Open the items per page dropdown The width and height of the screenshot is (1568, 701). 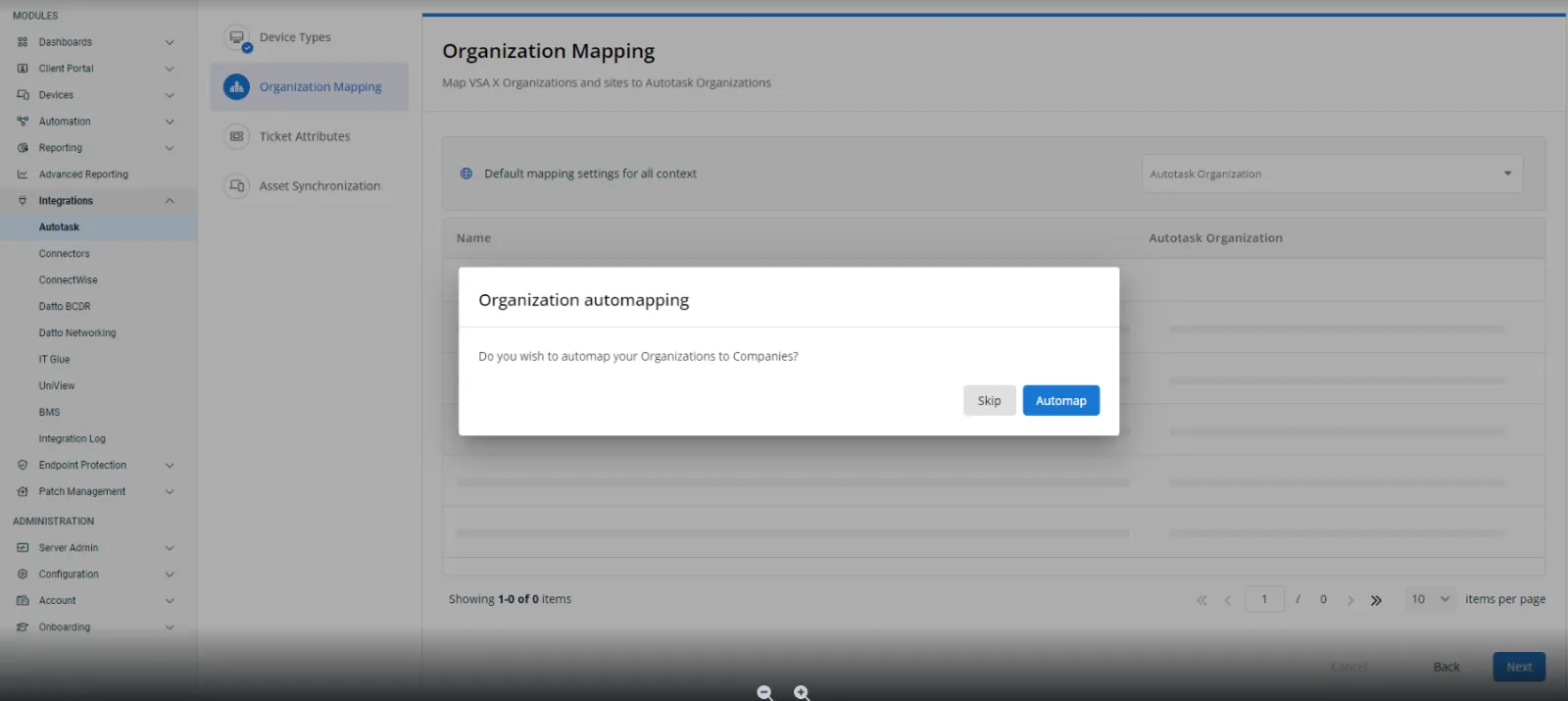click(1430, 599)
